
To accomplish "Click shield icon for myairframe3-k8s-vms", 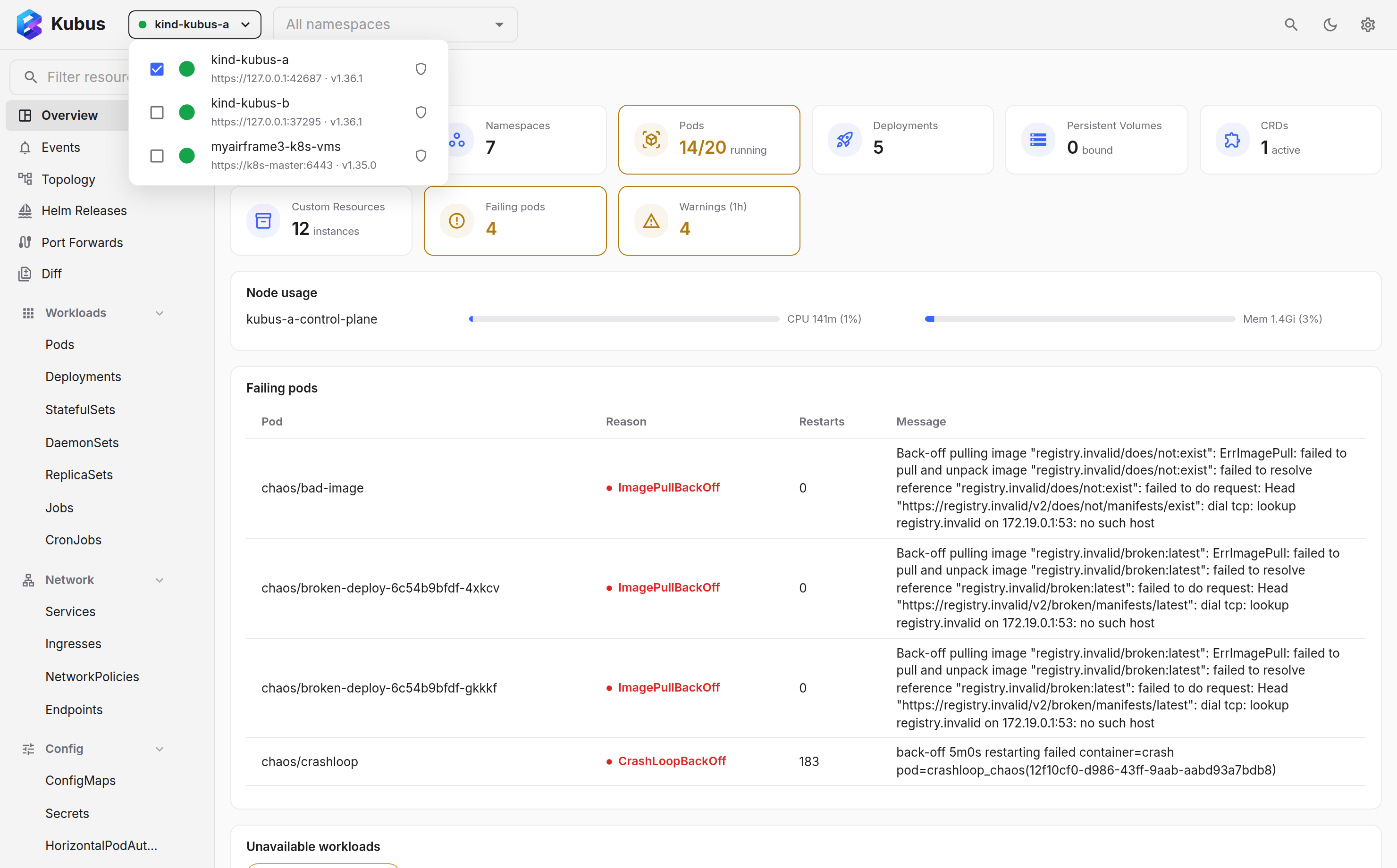I will click(x=421, y=156).
